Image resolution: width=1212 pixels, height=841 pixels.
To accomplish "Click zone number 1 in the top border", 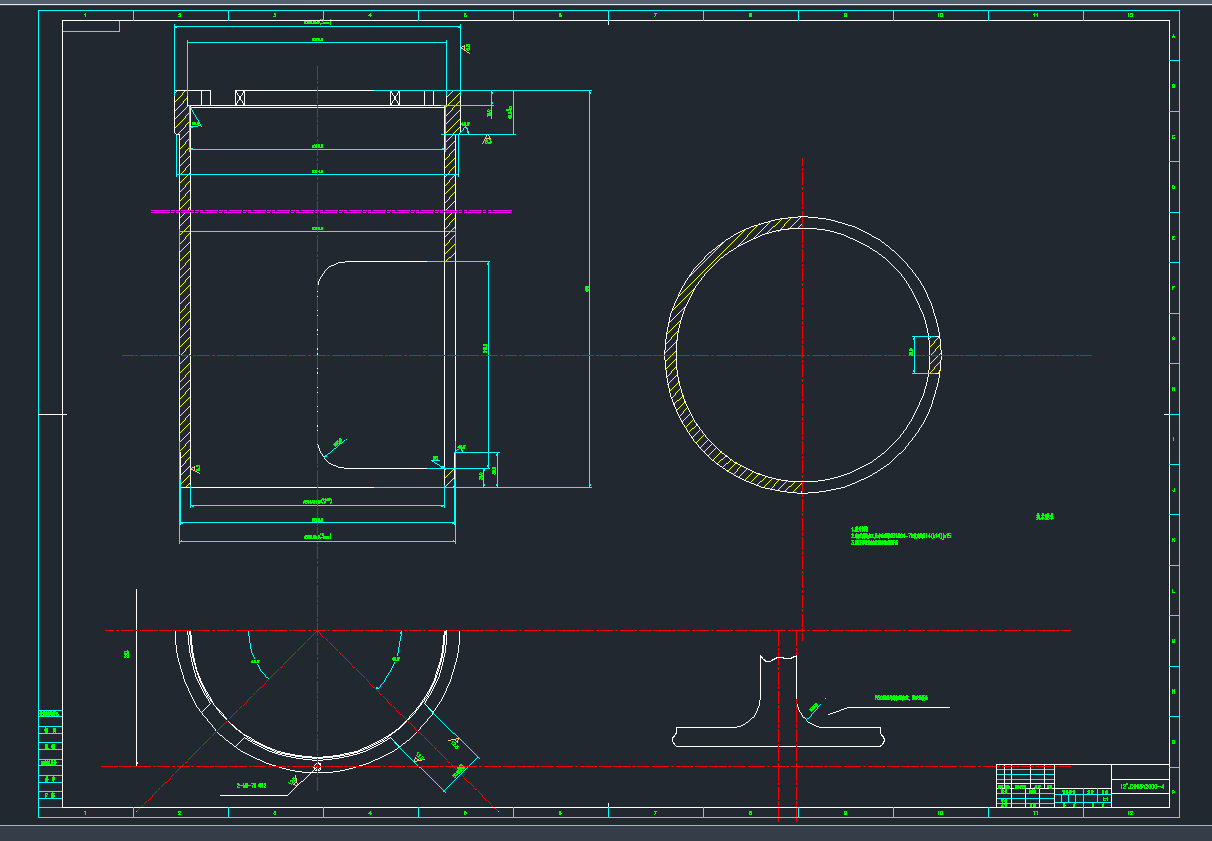I will [85, 15].
